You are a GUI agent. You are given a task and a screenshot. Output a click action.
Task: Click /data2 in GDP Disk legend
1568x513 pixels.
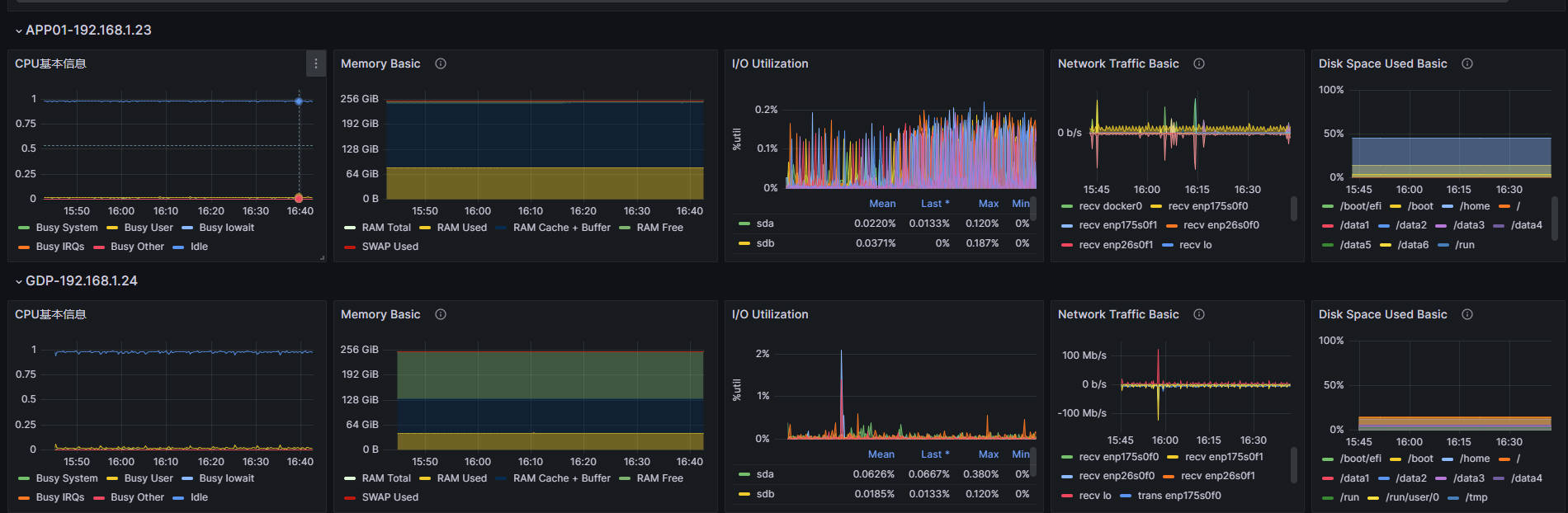tap(1411, 478)
